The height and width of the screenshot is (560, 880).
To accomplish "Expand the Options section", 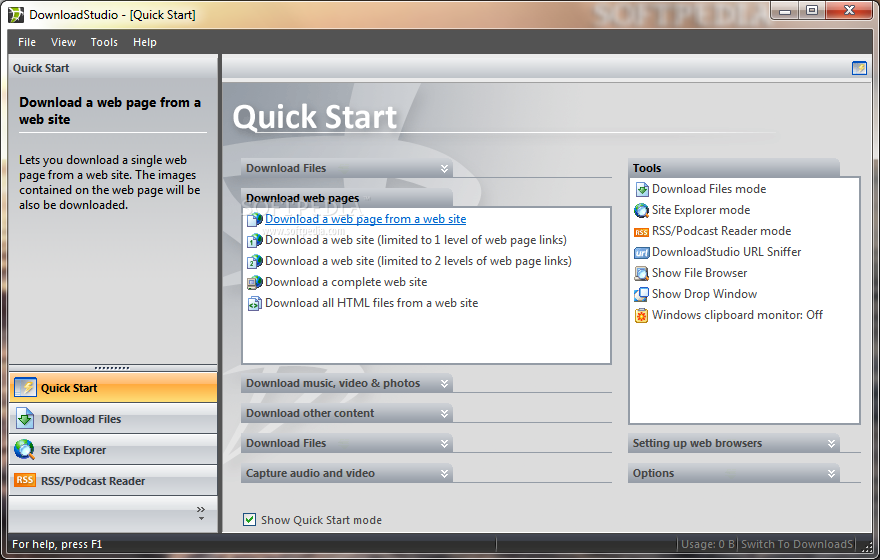I will pyautogui.click(x=734, y=473).
